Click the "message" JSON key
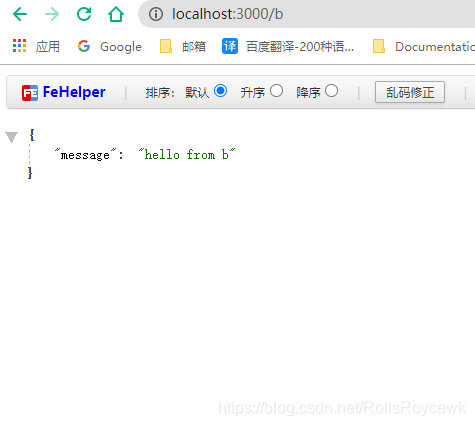Screen dimensions: 475x426 click(86, 155)
